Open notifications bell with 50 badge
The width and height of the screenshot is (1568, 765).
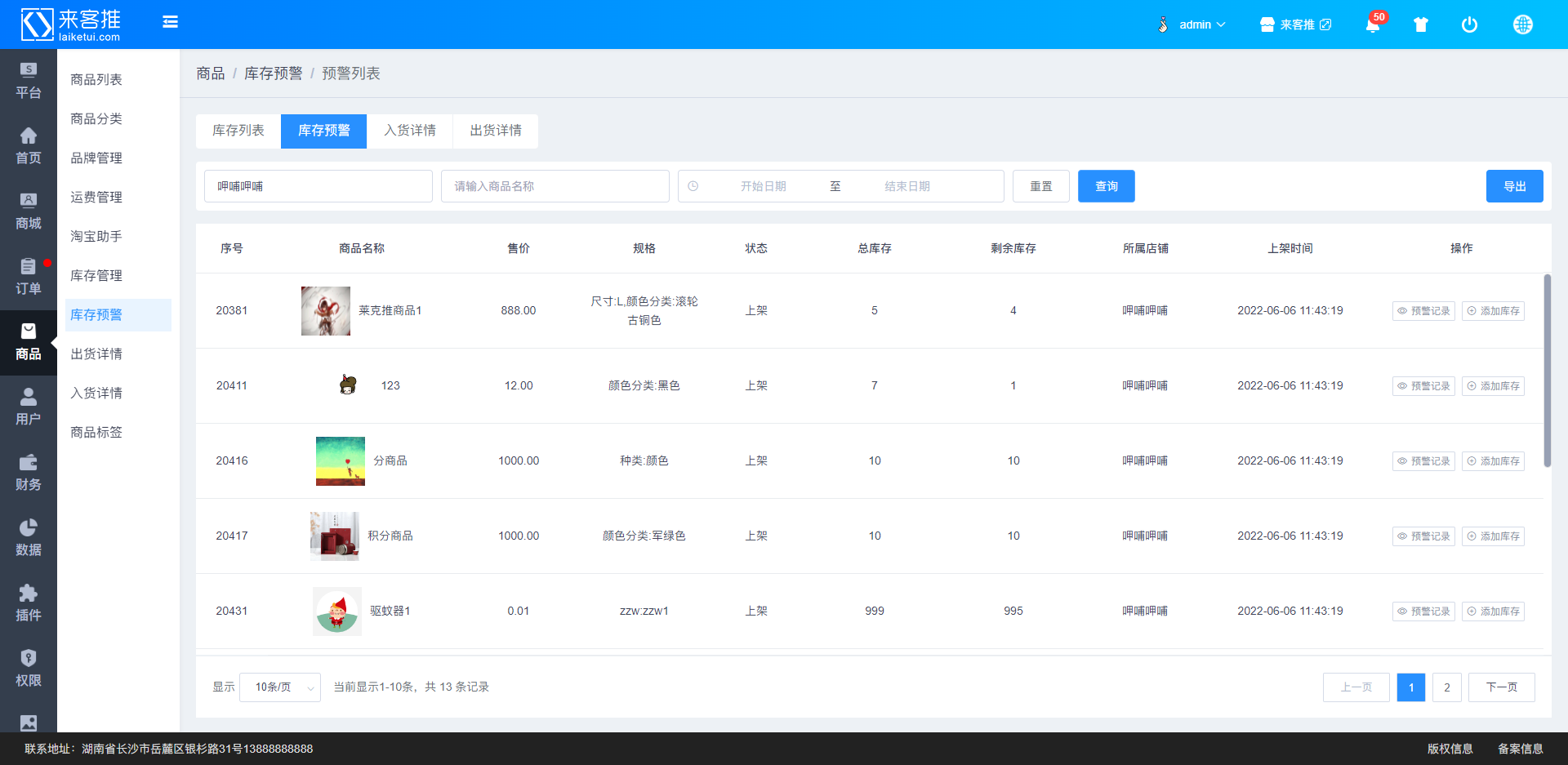click(1374, 24)
